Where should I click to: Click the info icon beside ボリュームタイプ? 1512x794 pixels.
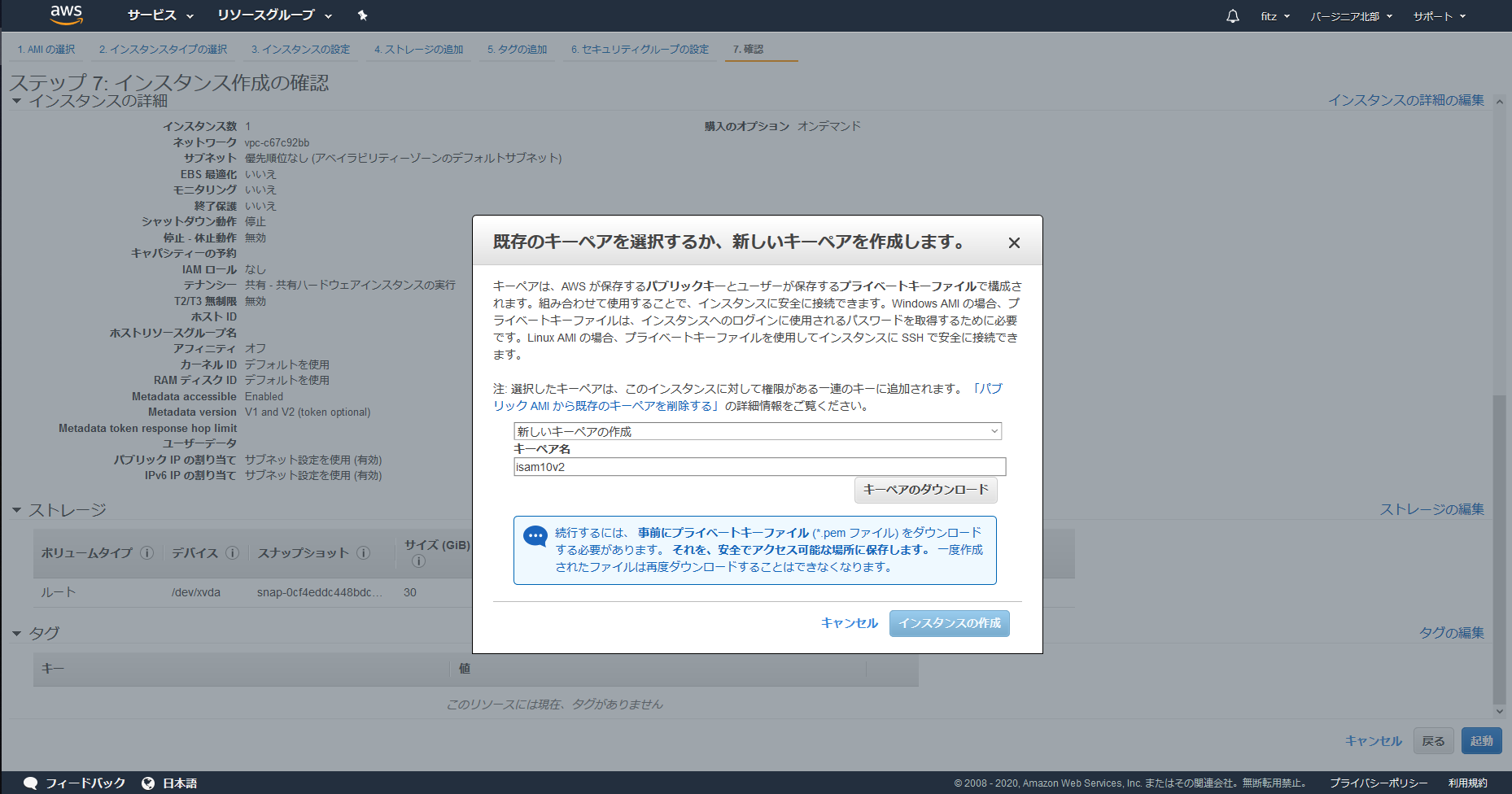click(x=147, y=552)
